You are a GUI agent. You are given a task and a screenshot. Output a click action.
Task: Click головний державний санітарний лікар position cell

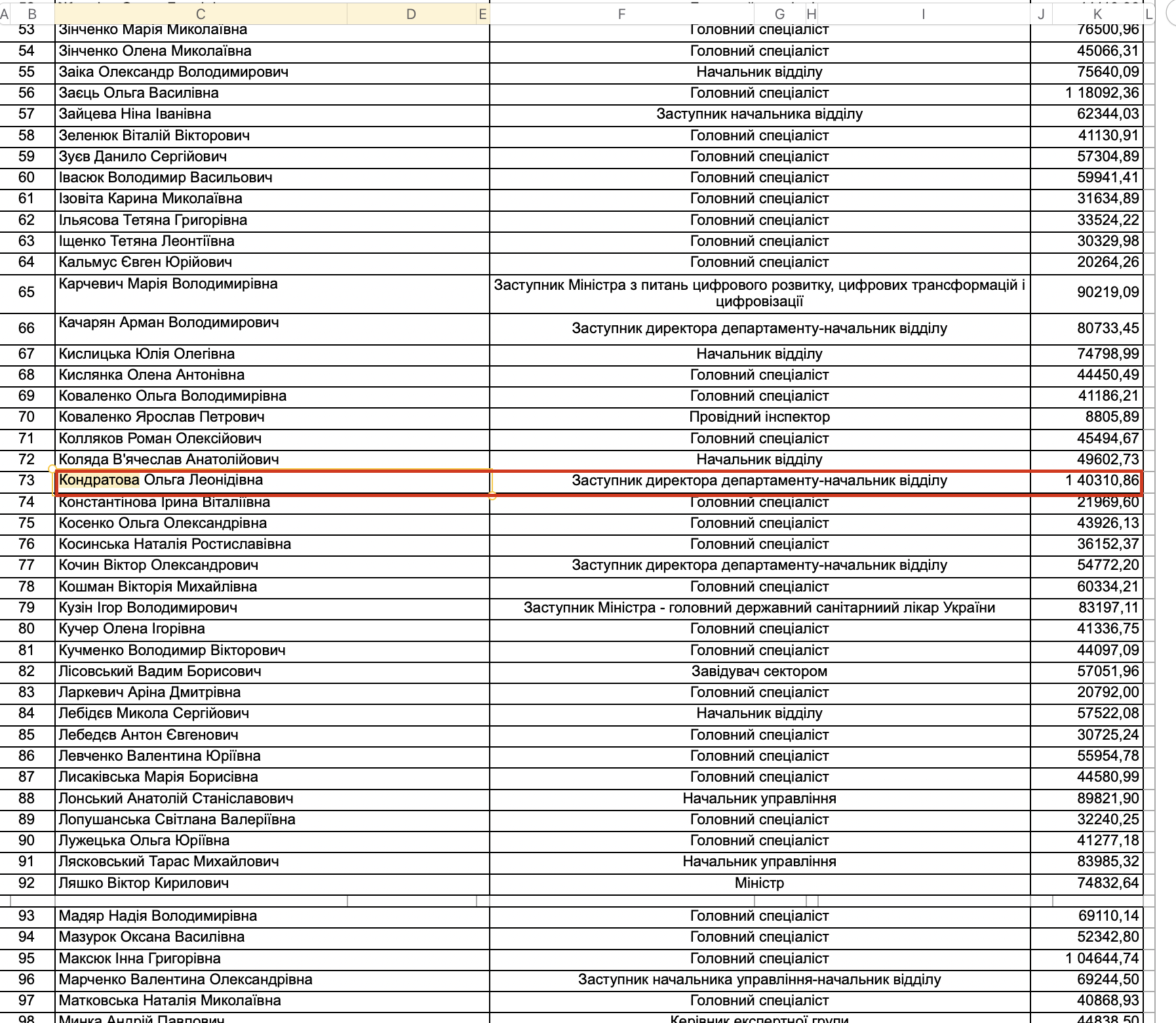pos(760,608)
